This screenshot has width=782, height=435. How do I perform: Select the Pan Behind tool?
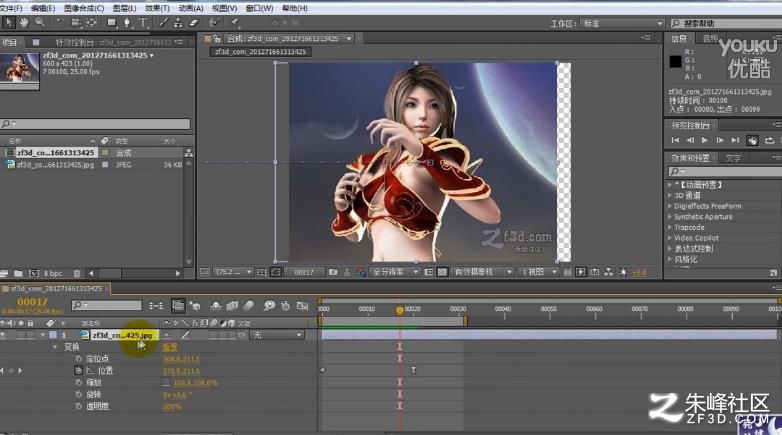point(92,22)
